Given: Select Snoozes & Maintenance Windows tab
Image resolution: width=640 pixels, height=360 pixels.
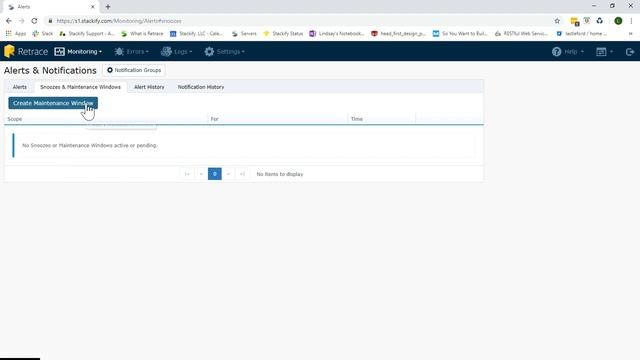Looking at the screenshot, I should (80, 87).
